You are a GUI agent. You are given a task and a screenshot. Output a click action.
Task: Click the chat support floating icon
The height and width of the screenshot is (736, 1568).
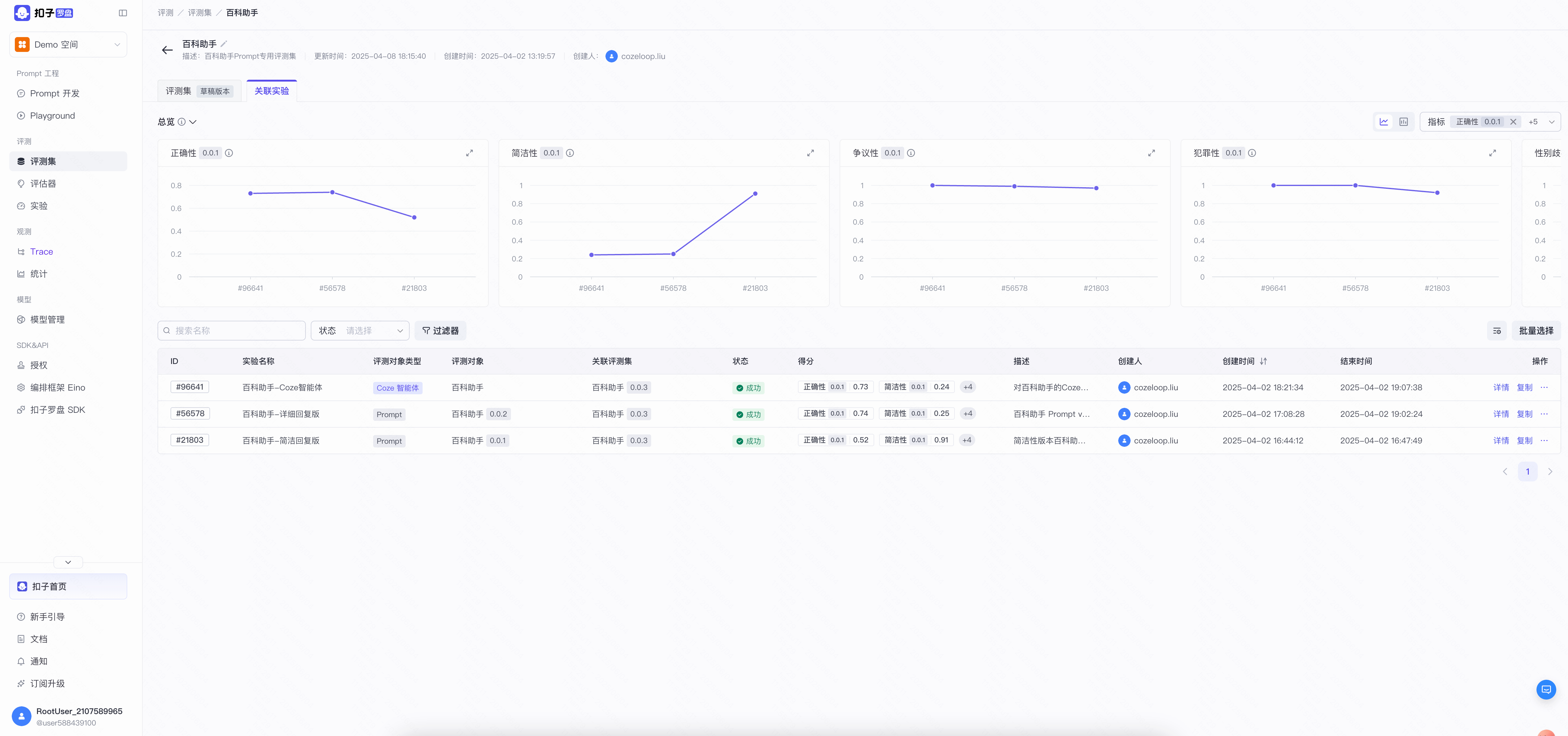click(1545, 689)
